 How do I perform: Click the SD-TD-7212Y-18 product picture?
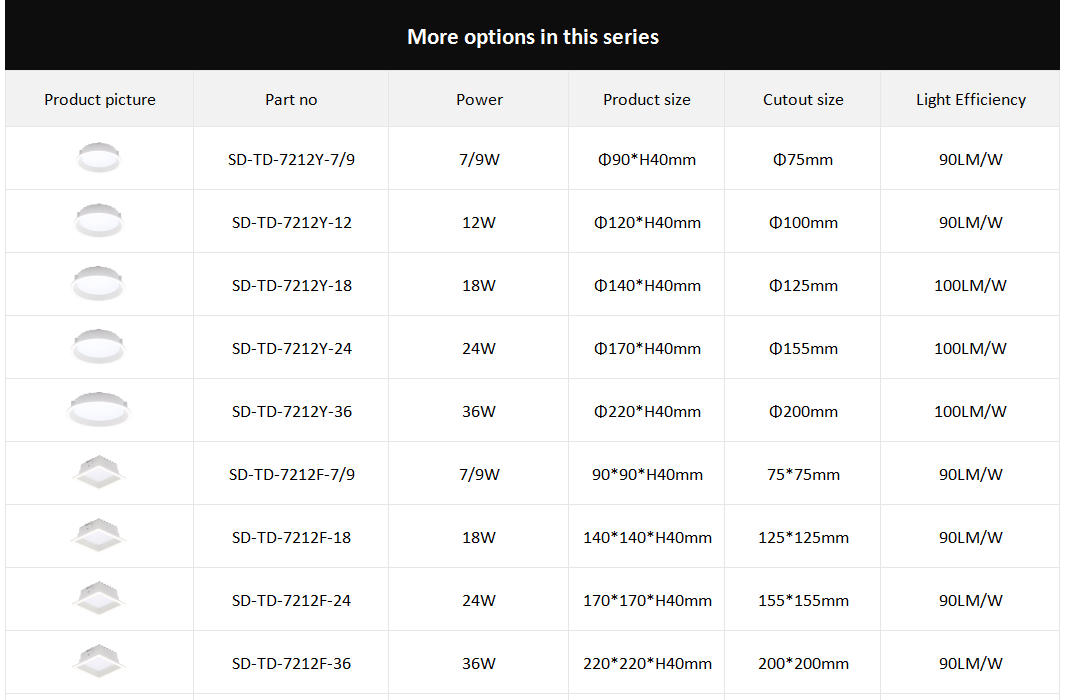point(98,284)
